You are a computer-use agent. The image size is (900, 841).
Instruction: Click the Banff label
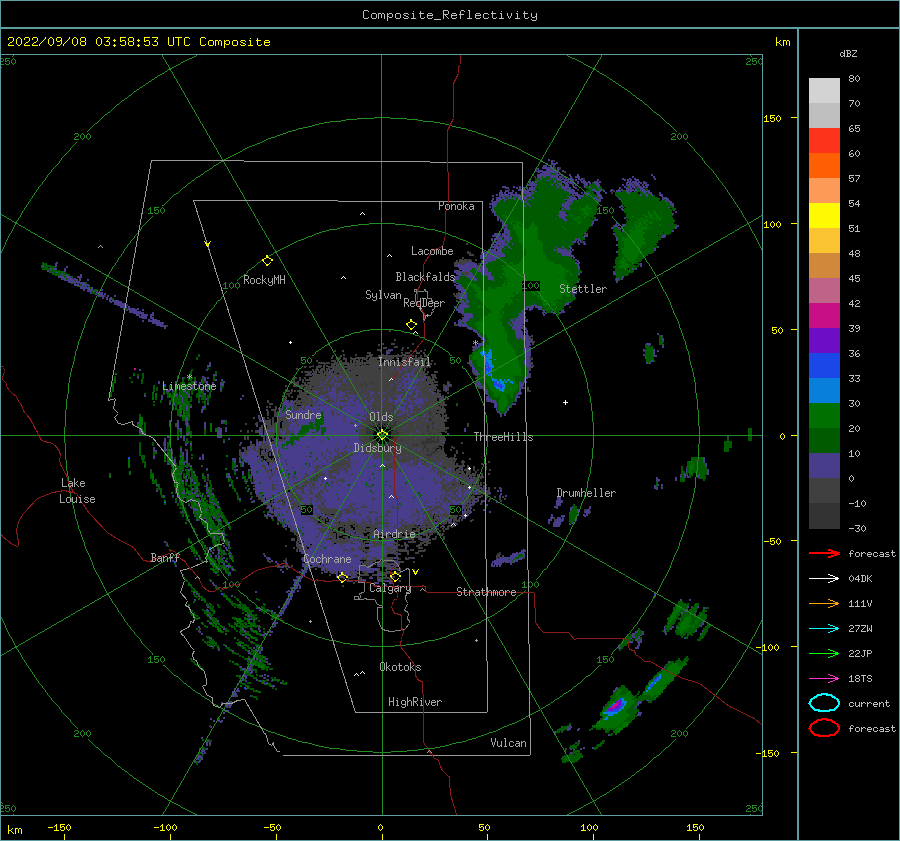[165, 557]
